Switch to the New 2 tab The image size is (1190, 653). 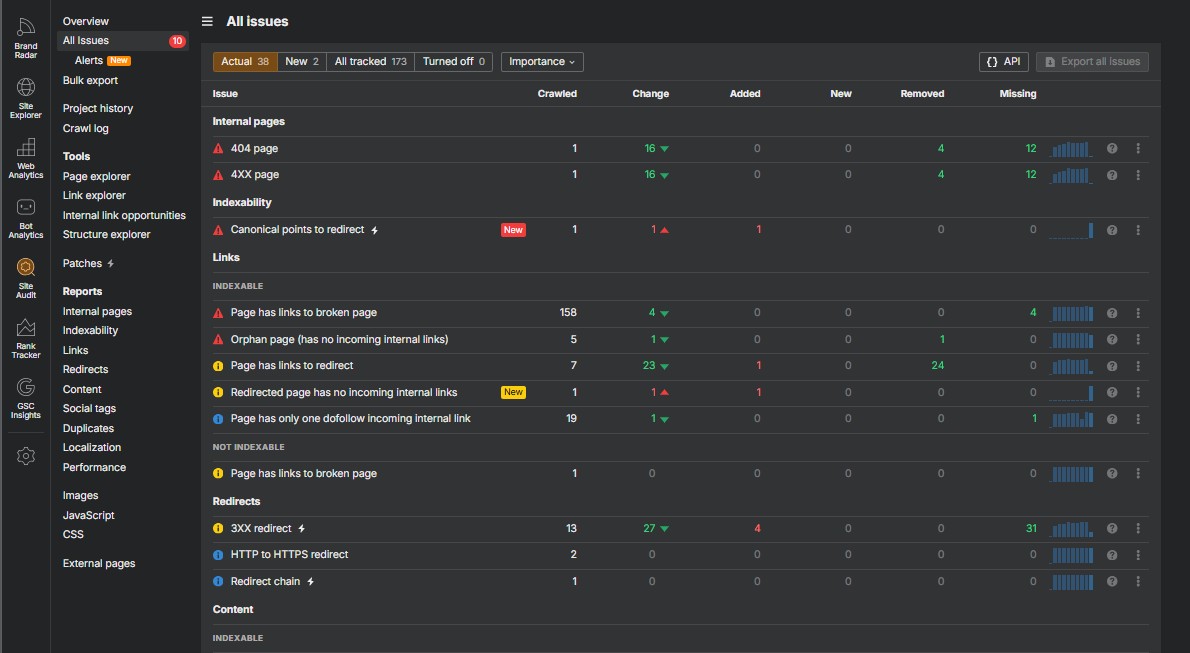tap(301, 62)
